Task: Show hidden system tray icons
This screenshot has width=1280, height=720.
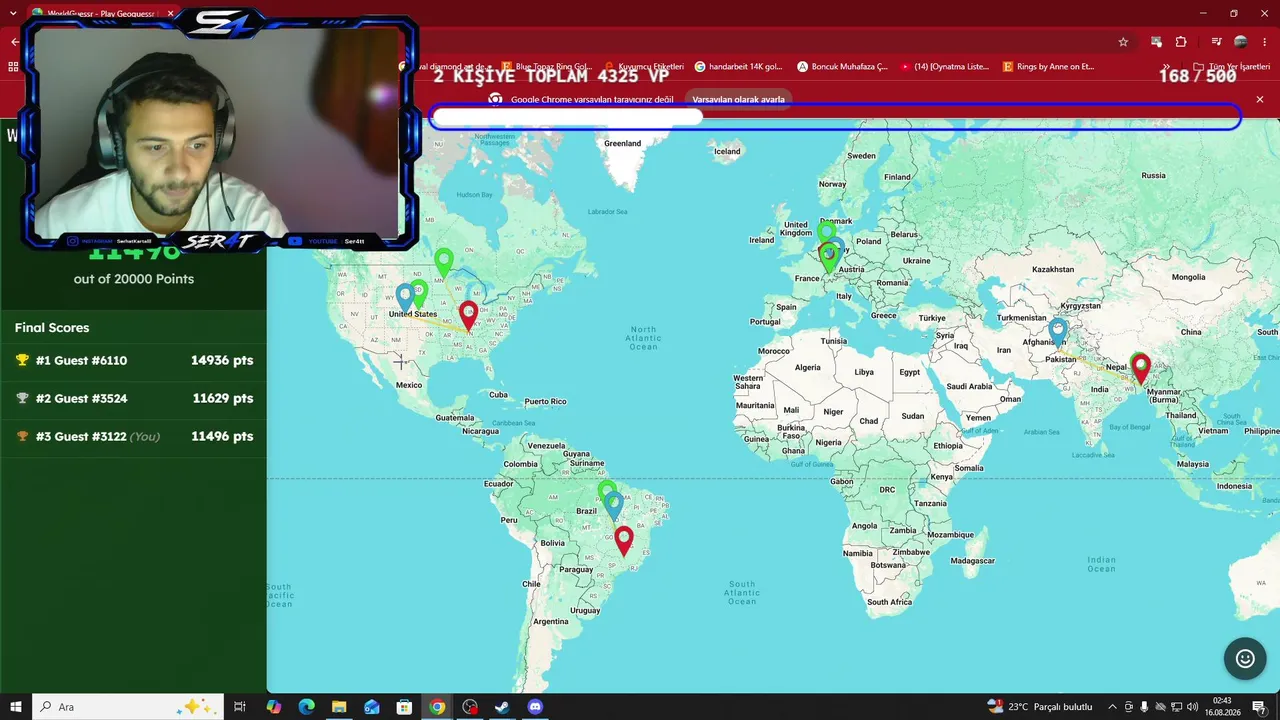Action: 1112,707
